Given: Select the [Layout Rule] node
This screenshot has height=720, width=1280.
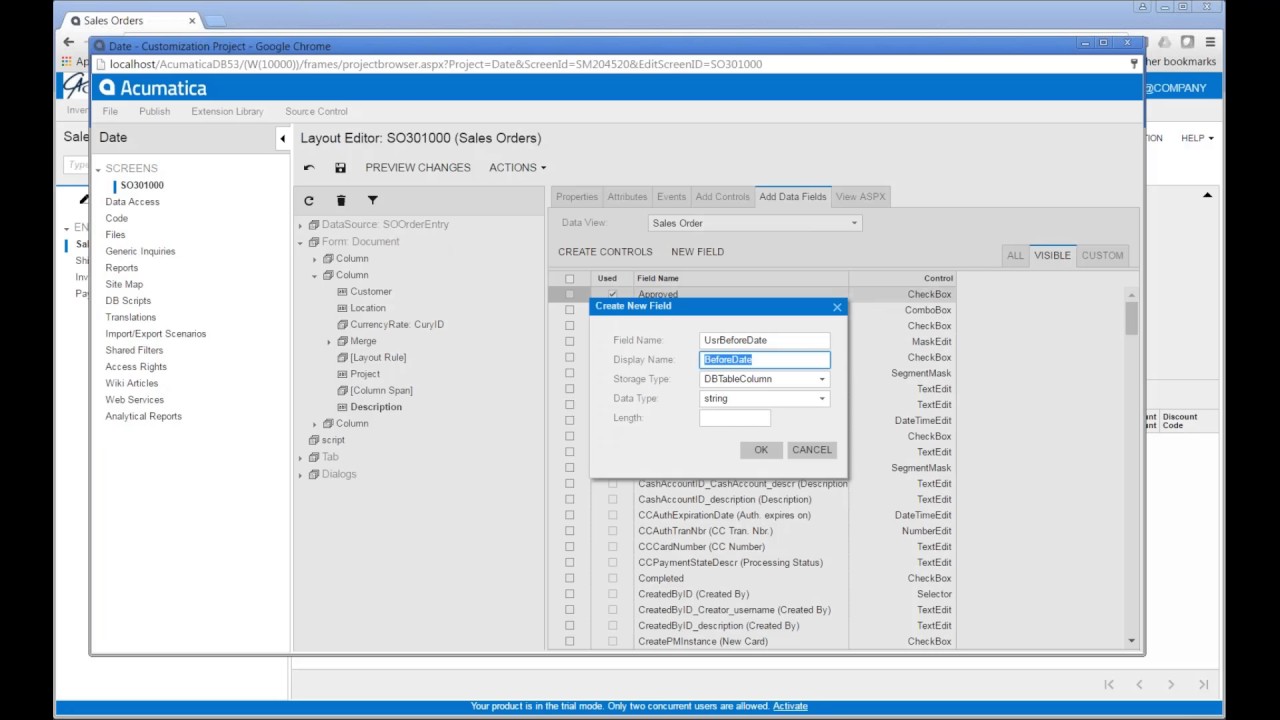Looking at the screenshot, I should pyautogui.click(x=378, y=357).
